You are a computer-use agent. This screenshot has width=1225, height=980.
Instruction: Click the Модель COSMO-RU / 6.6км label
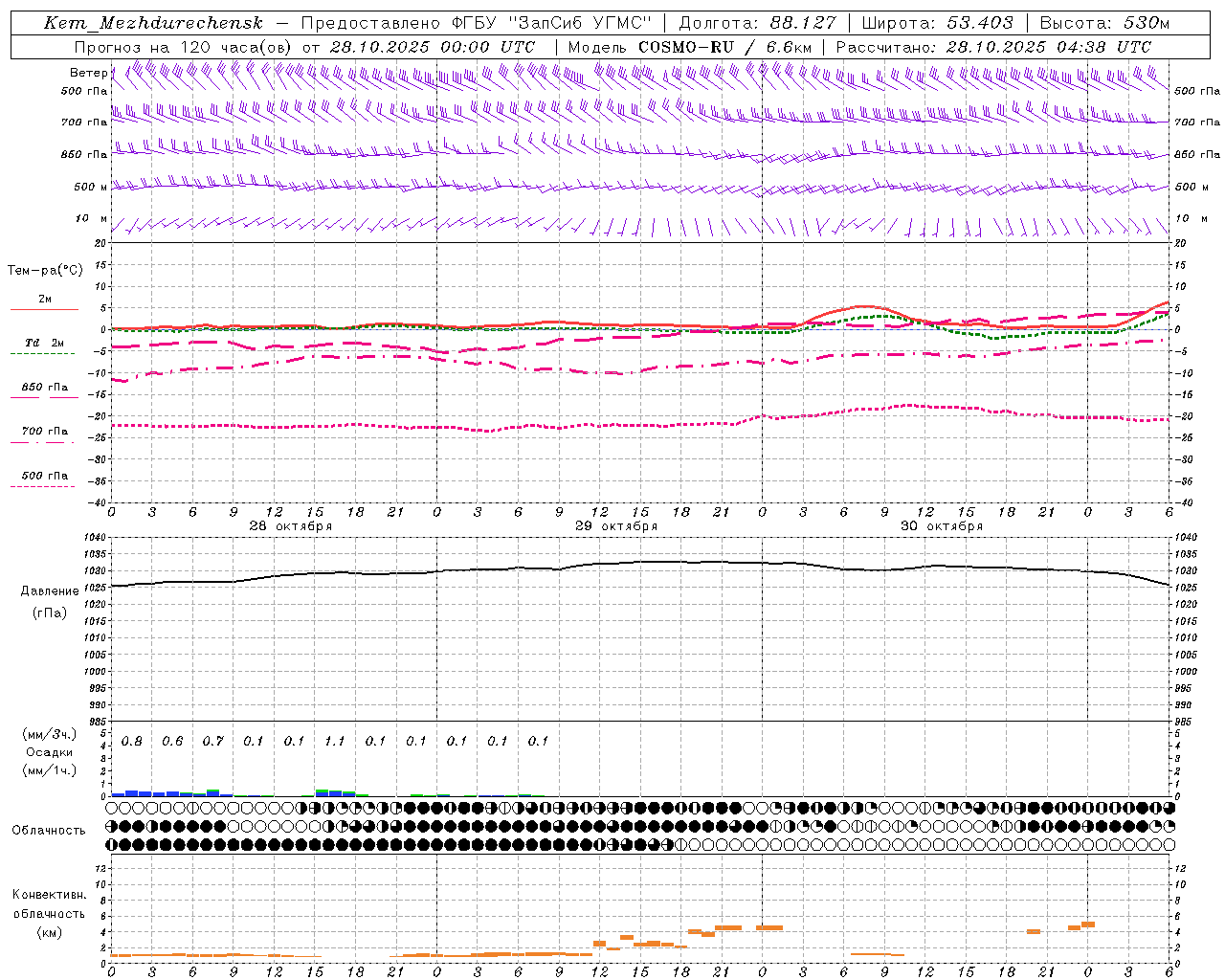tap(689, 47)
